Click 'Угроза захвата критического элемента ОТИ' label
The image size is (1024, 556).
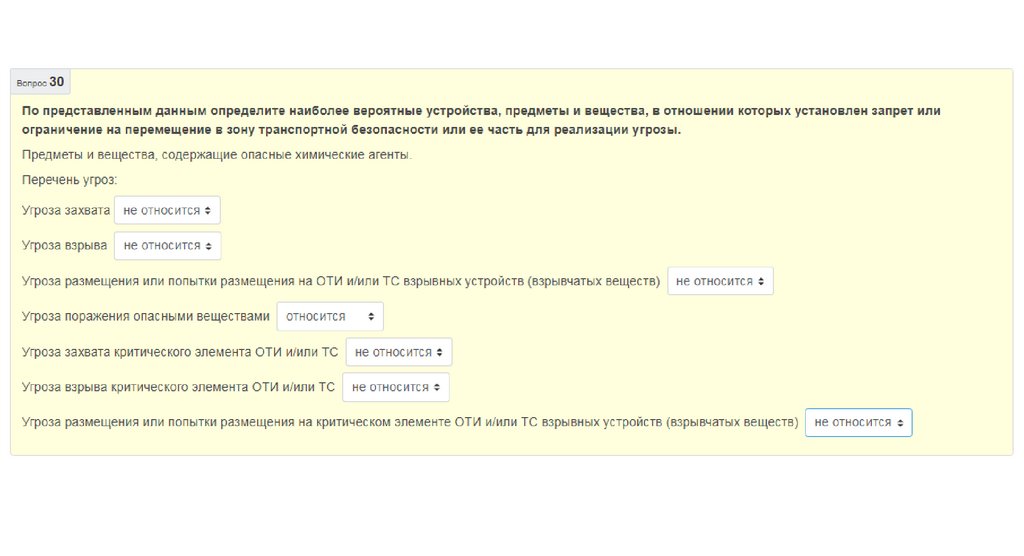[180, 352]
